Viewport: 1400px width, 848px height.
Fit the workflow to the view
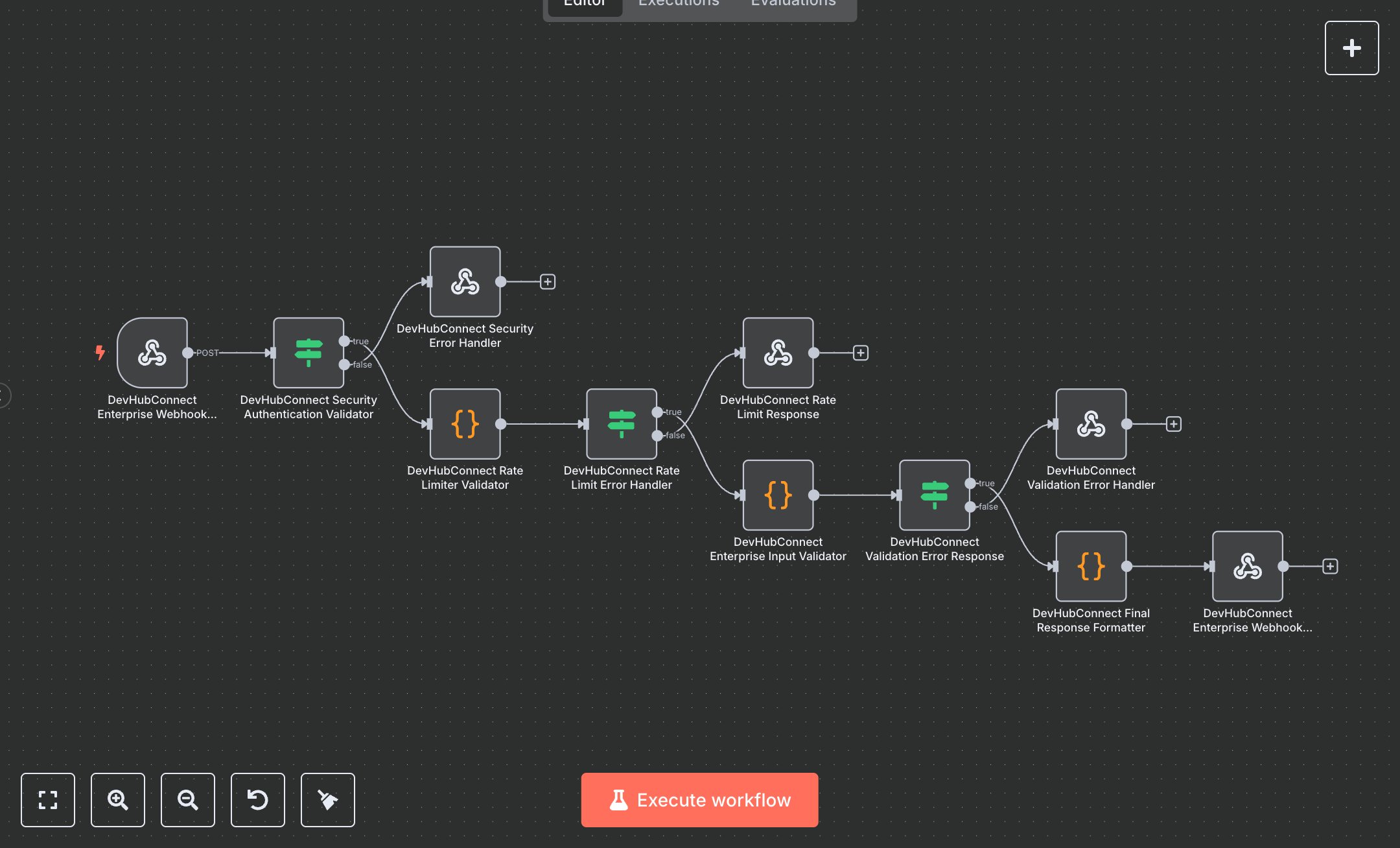click(48, 800)
